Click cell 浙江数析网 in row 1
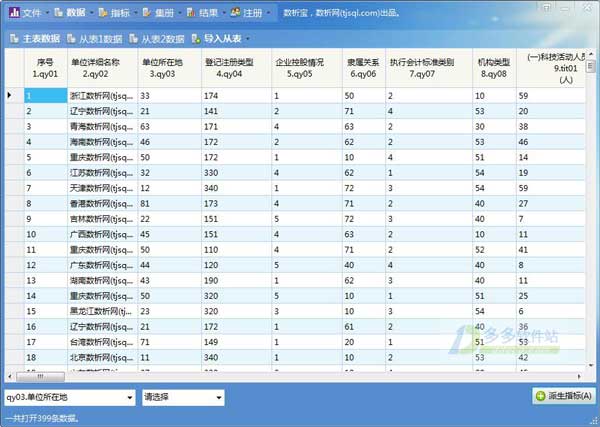600x427 pixels. pos(102,96)
